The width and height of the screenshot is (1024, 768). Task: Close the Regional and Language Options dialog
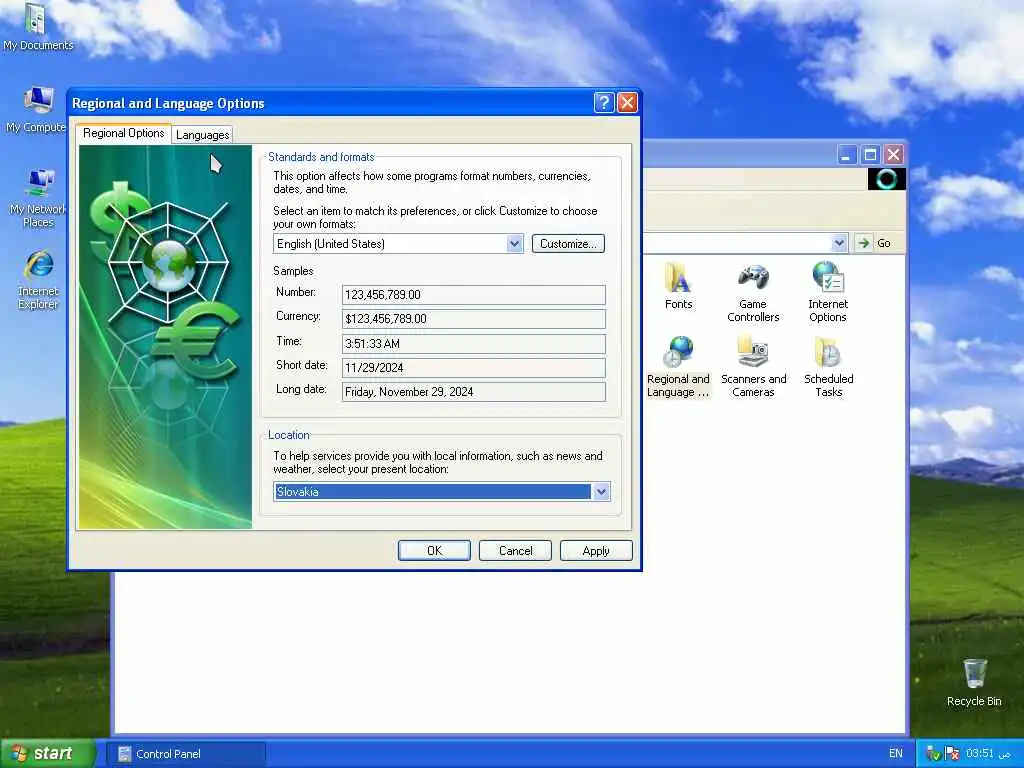627,103
